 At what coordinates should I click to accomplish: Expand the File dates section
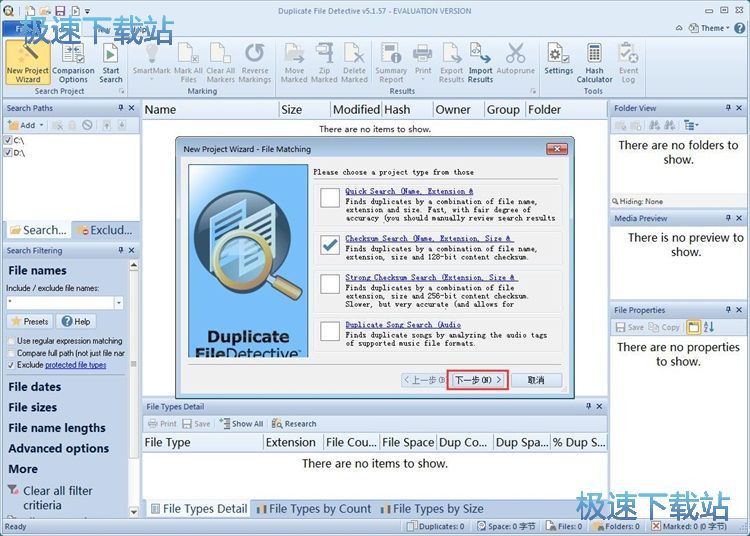tap(34, 387)
